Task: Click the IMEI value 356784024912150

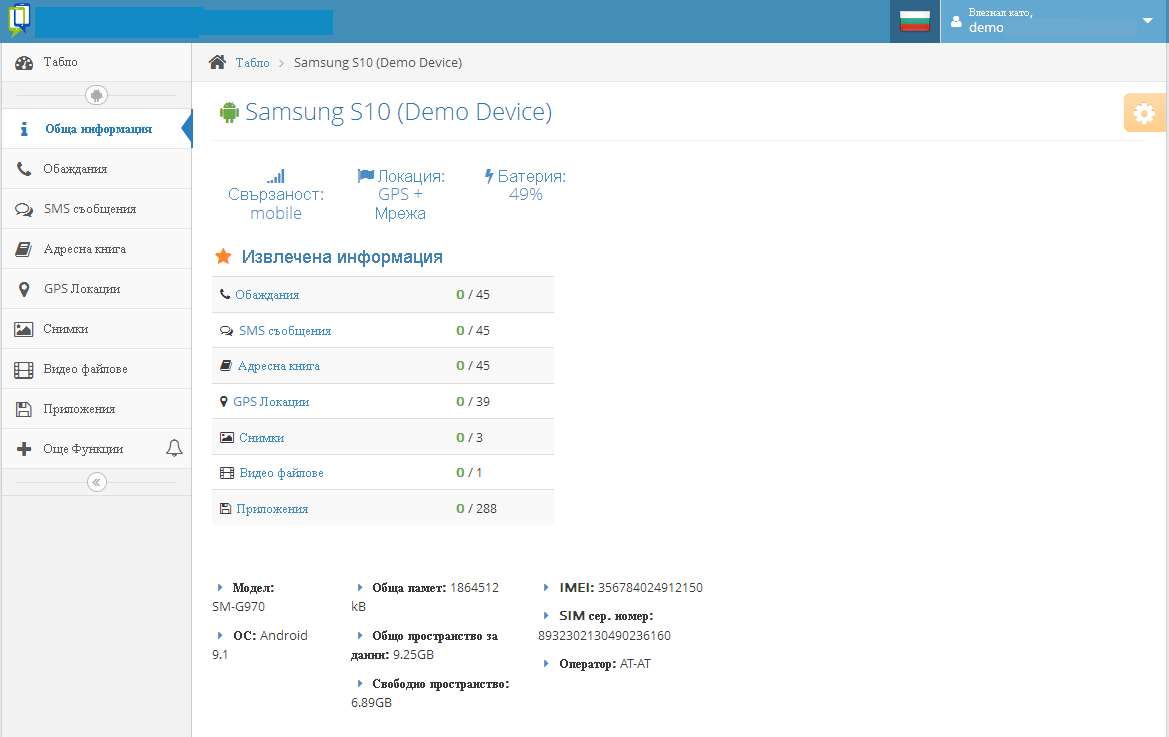Action: [x=650, y=588]
